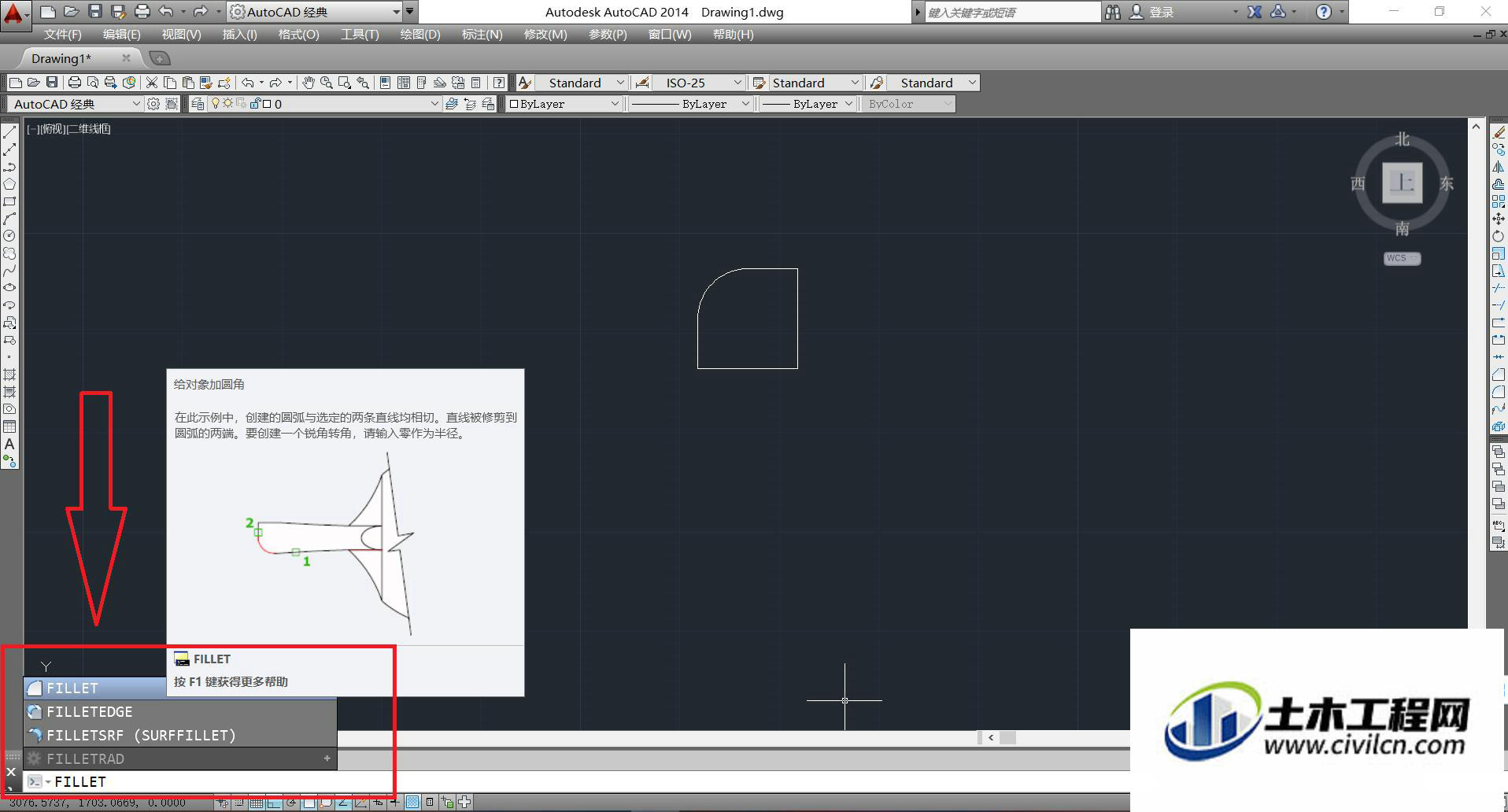Open the AutoCAD 经典 workspace dropdown in title bar
This screenshot has height=812, width=1508.
[315, 12]
